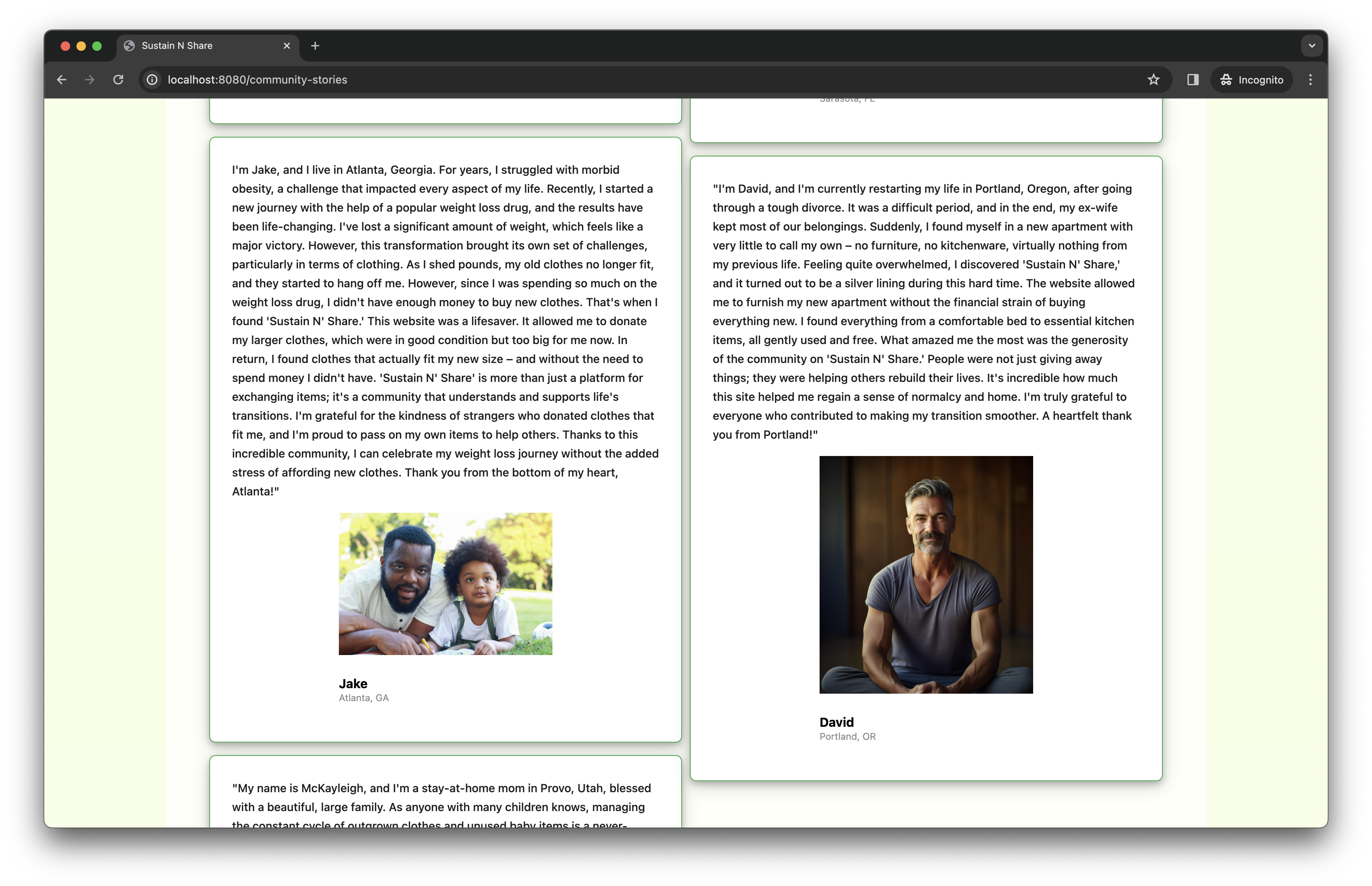Toggle the browser side panel icon
Viewport: 1372px width, 886px height.
click(x=1193, y=80)
